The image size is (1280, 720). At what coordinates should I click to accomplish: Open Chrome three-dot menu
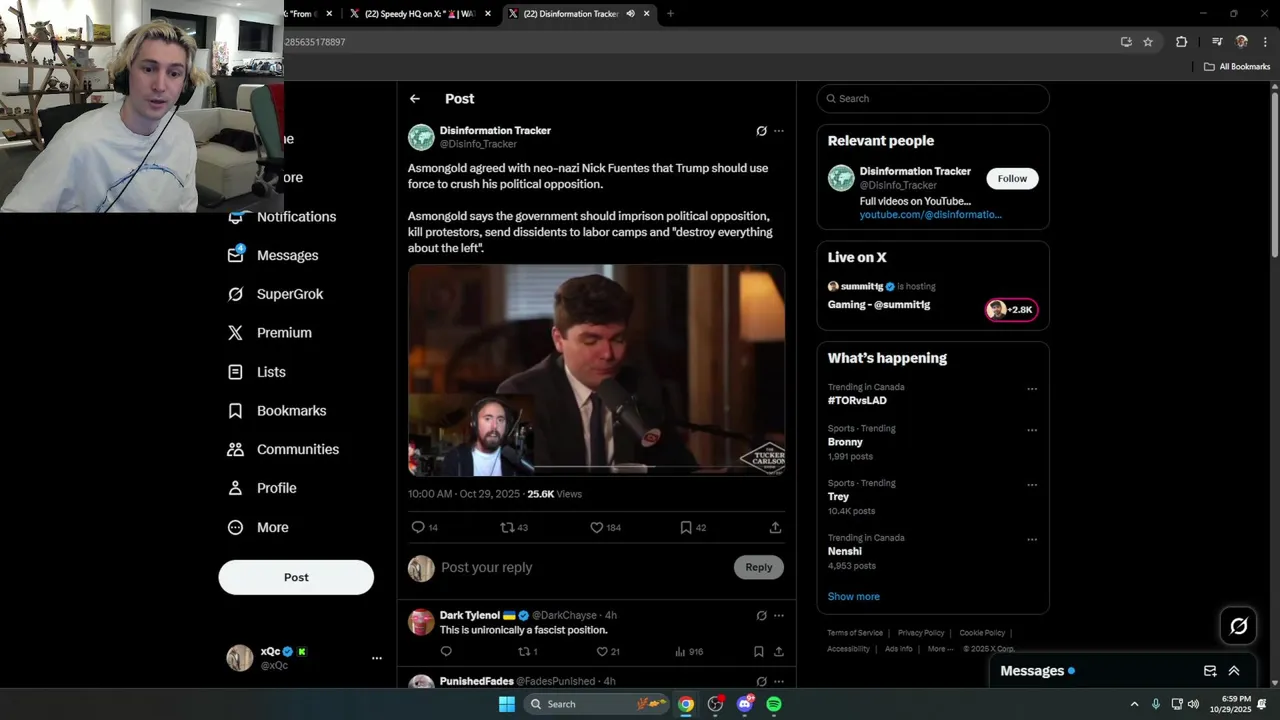1266,42
